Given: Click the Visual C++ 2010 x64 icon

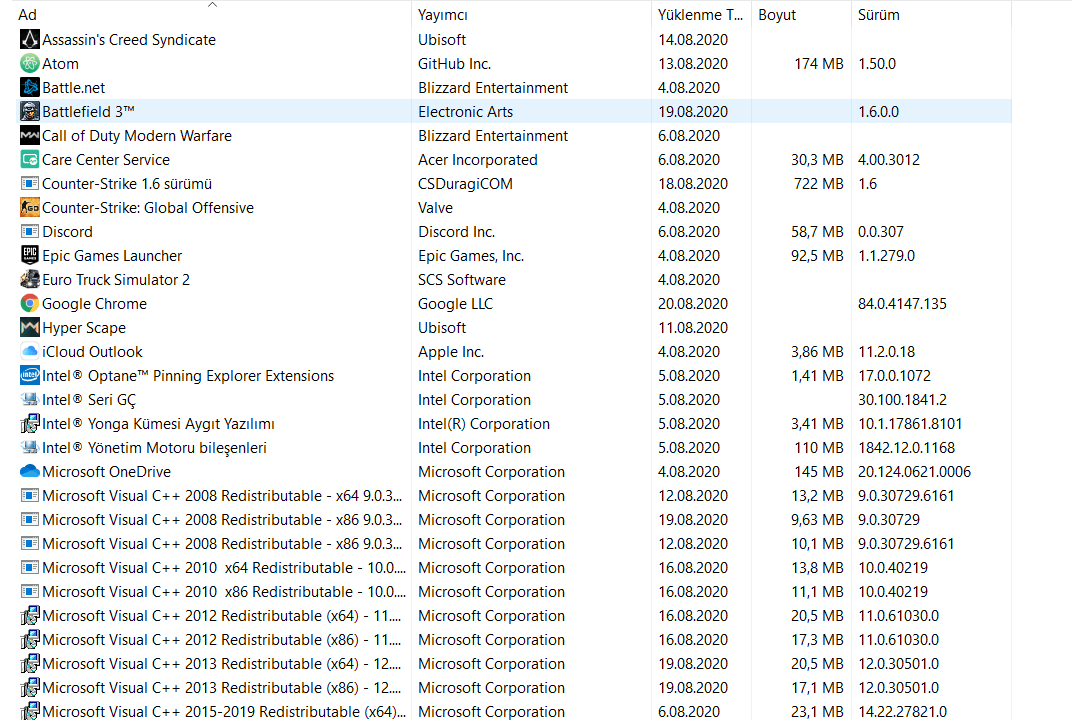Looking at the screenshot, I should tap(29, 568).
